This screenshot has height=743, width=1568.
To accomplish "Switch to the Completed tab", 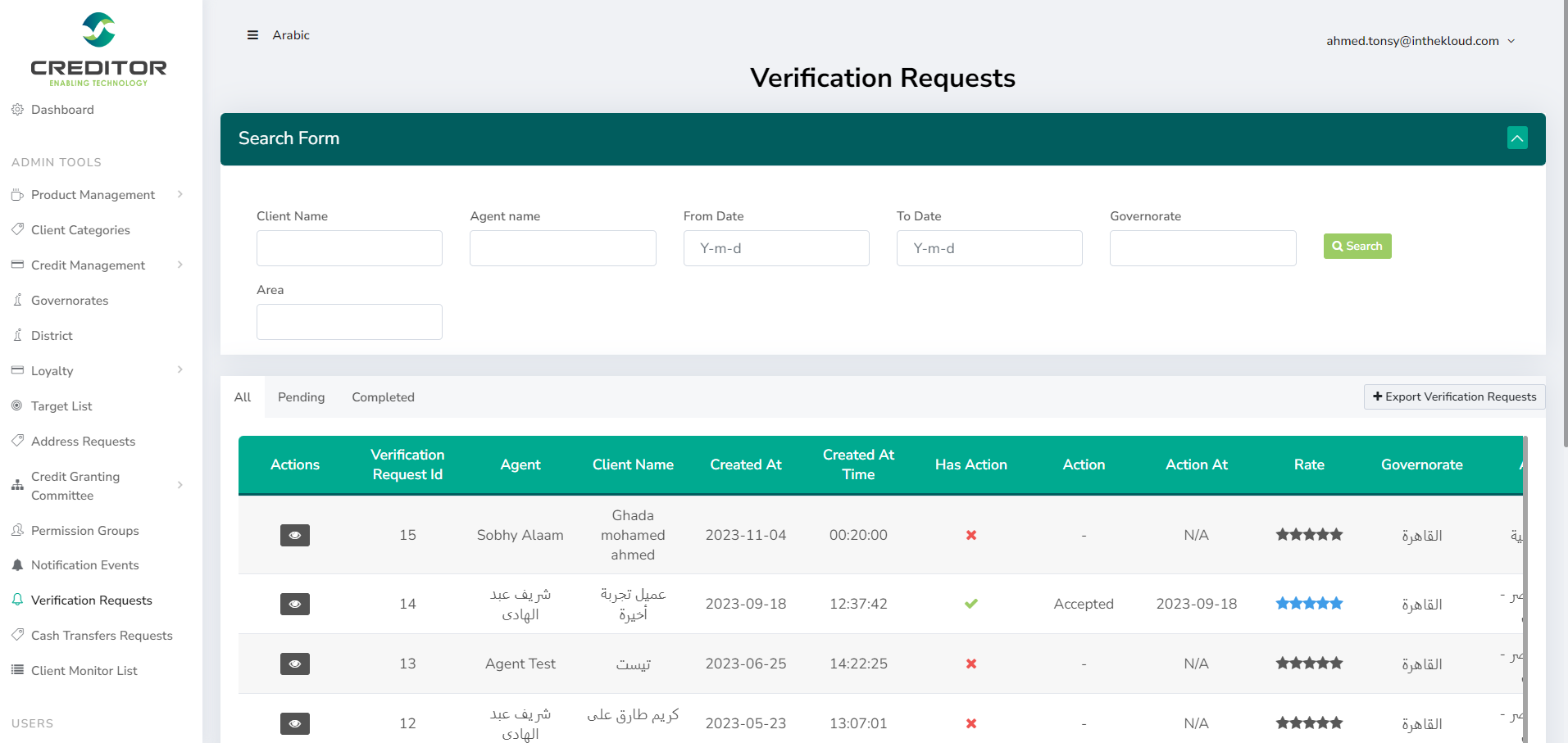I will point(383,397).
